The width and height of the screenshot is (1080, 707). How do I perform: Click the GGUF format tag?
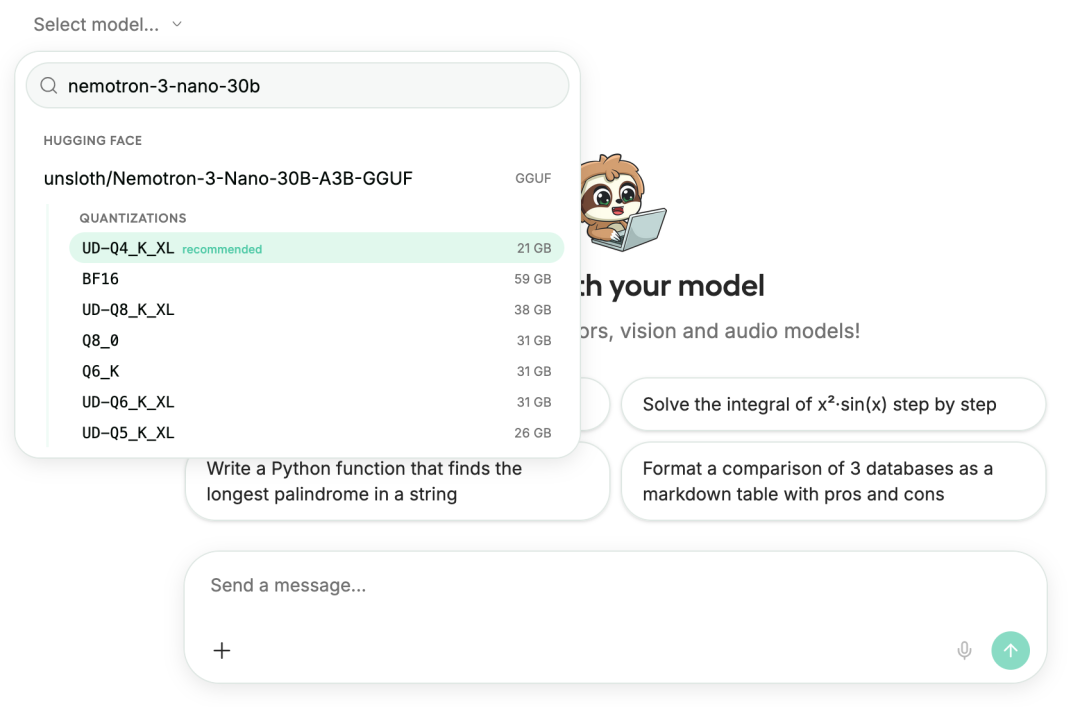[533, 178]
